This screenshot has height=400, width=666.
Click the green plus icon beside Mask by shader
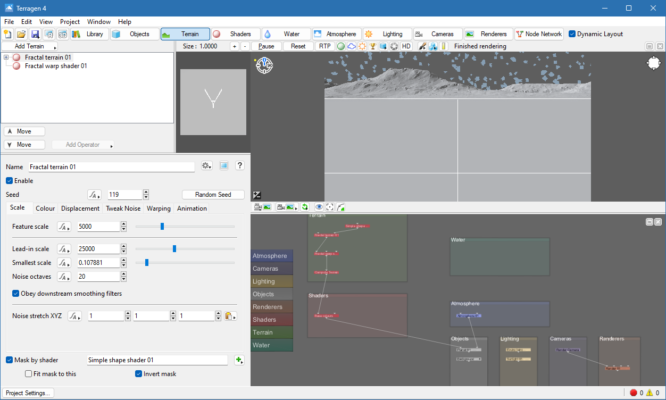coord(239,360)
